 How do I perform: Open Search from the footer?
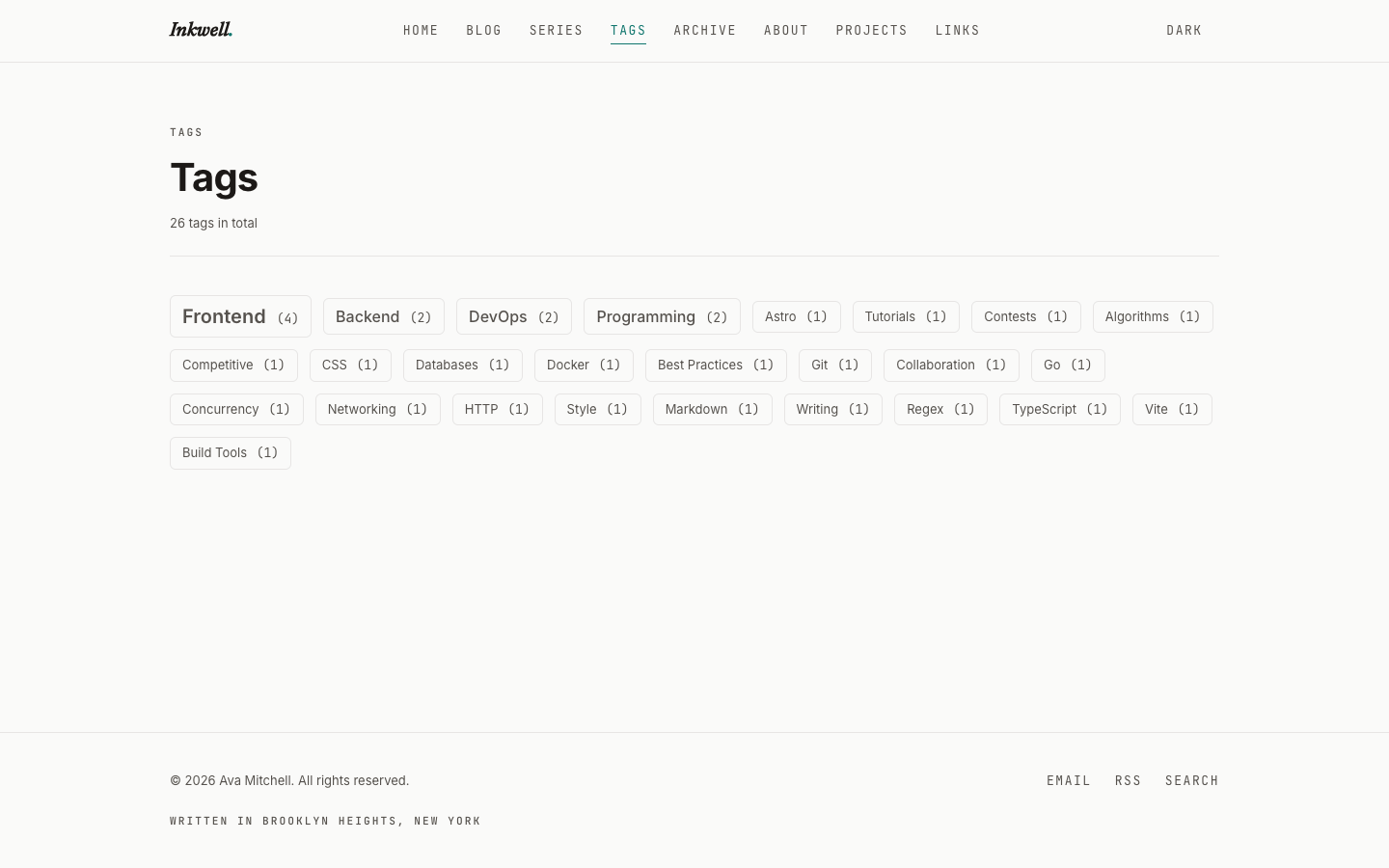1192,781
